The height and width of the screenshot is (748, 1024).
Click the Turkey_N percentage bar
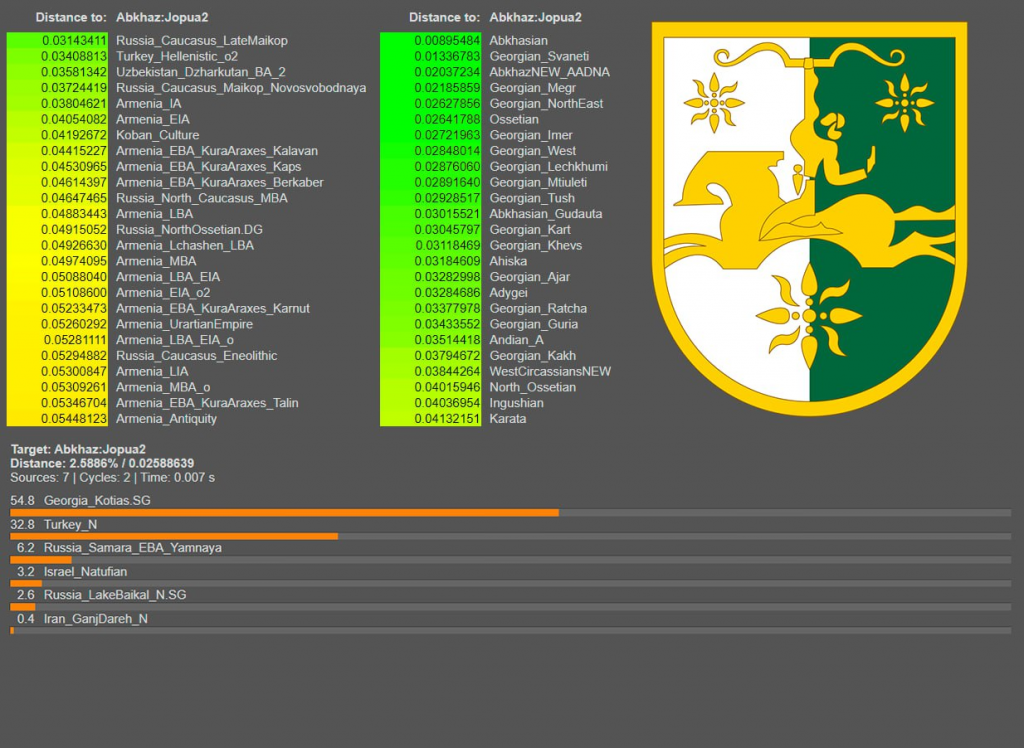174,536
